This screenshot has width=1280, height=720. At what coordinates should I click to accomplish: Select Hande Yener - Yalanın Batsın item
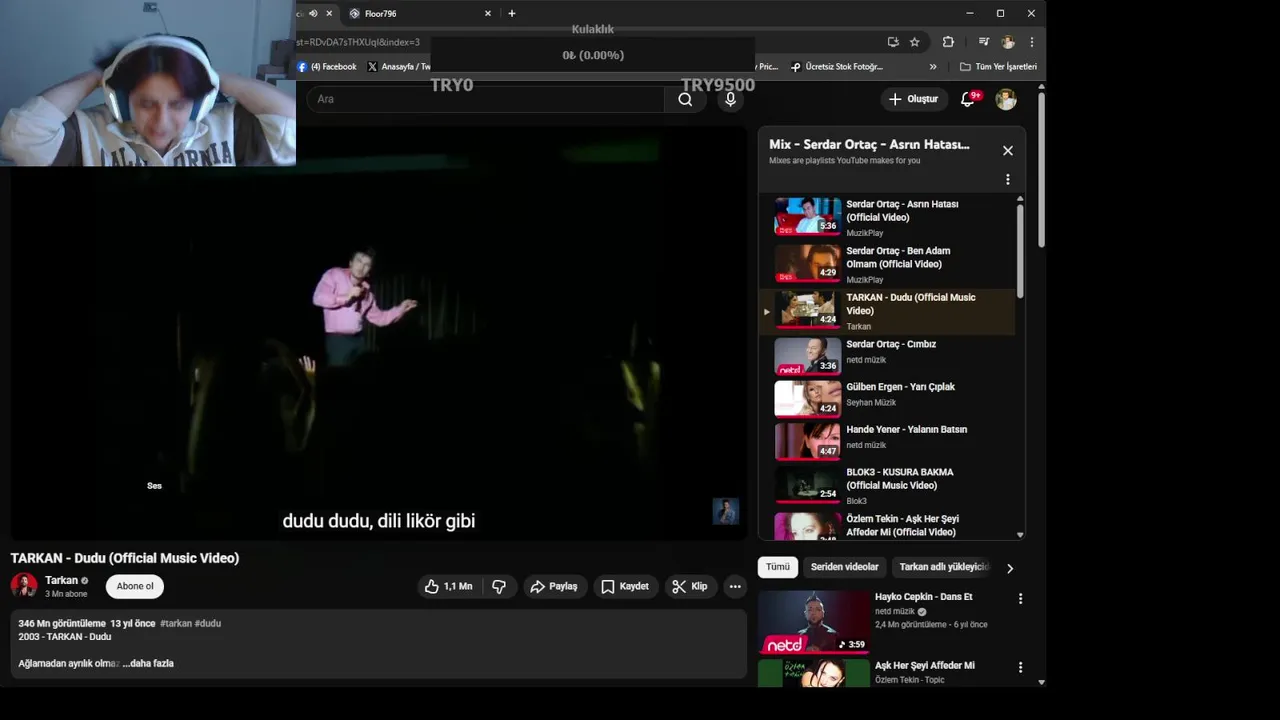(x=888, y=441)
